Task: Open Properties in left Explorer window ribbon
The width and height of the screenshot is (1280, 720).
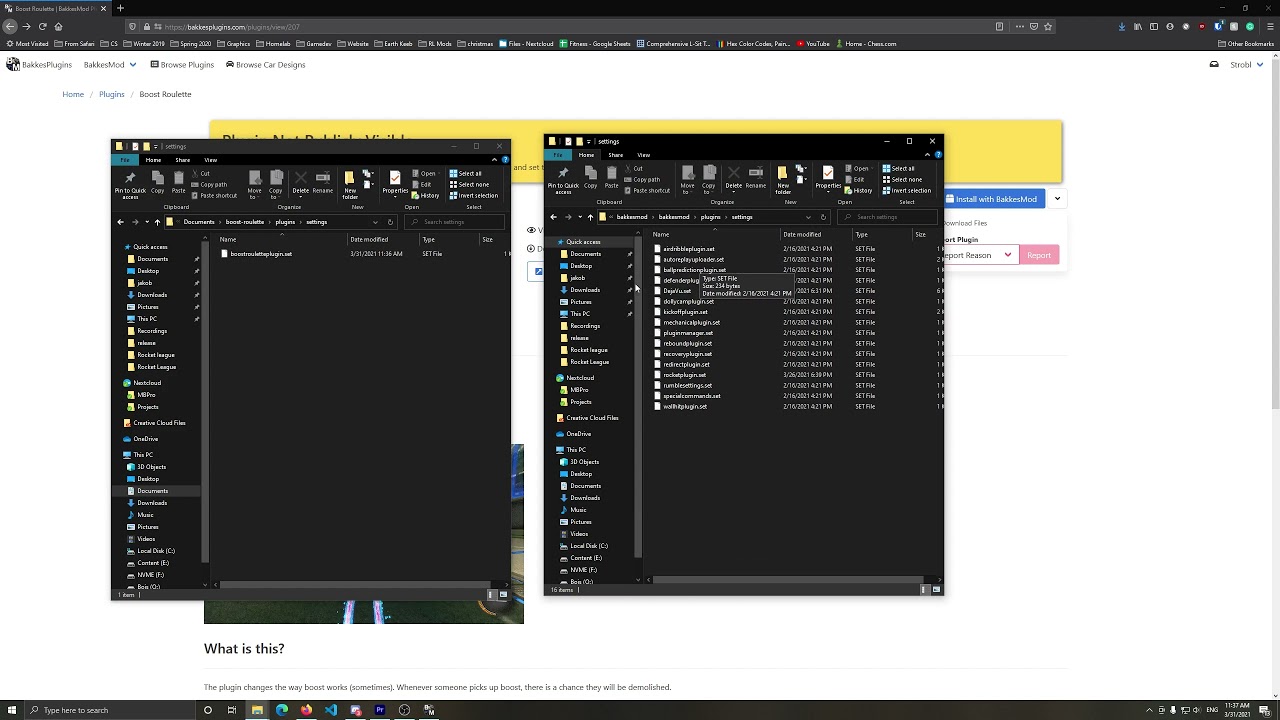Action: pos(395,182)
